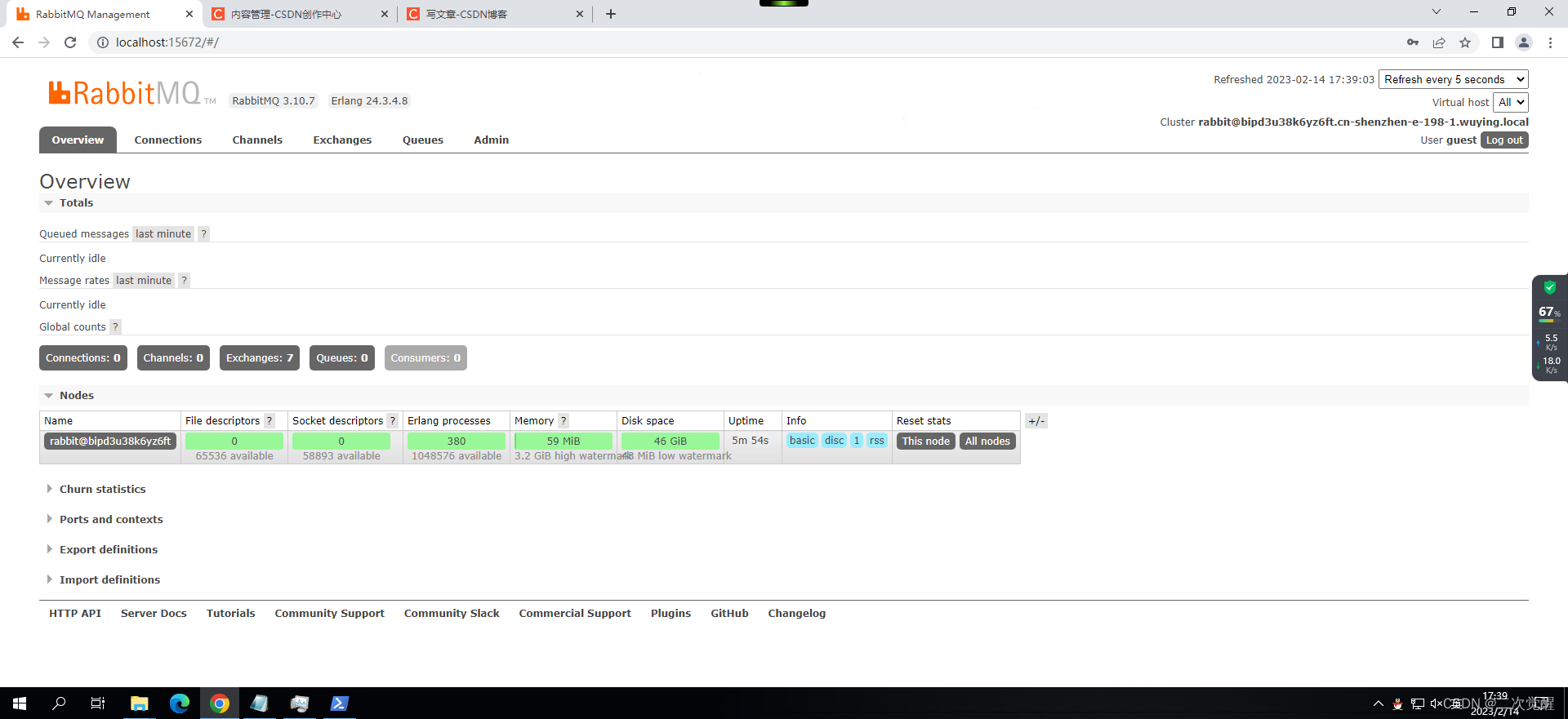Expand Churn statistics section
The image size is (1568, 719).
[102, 489]
